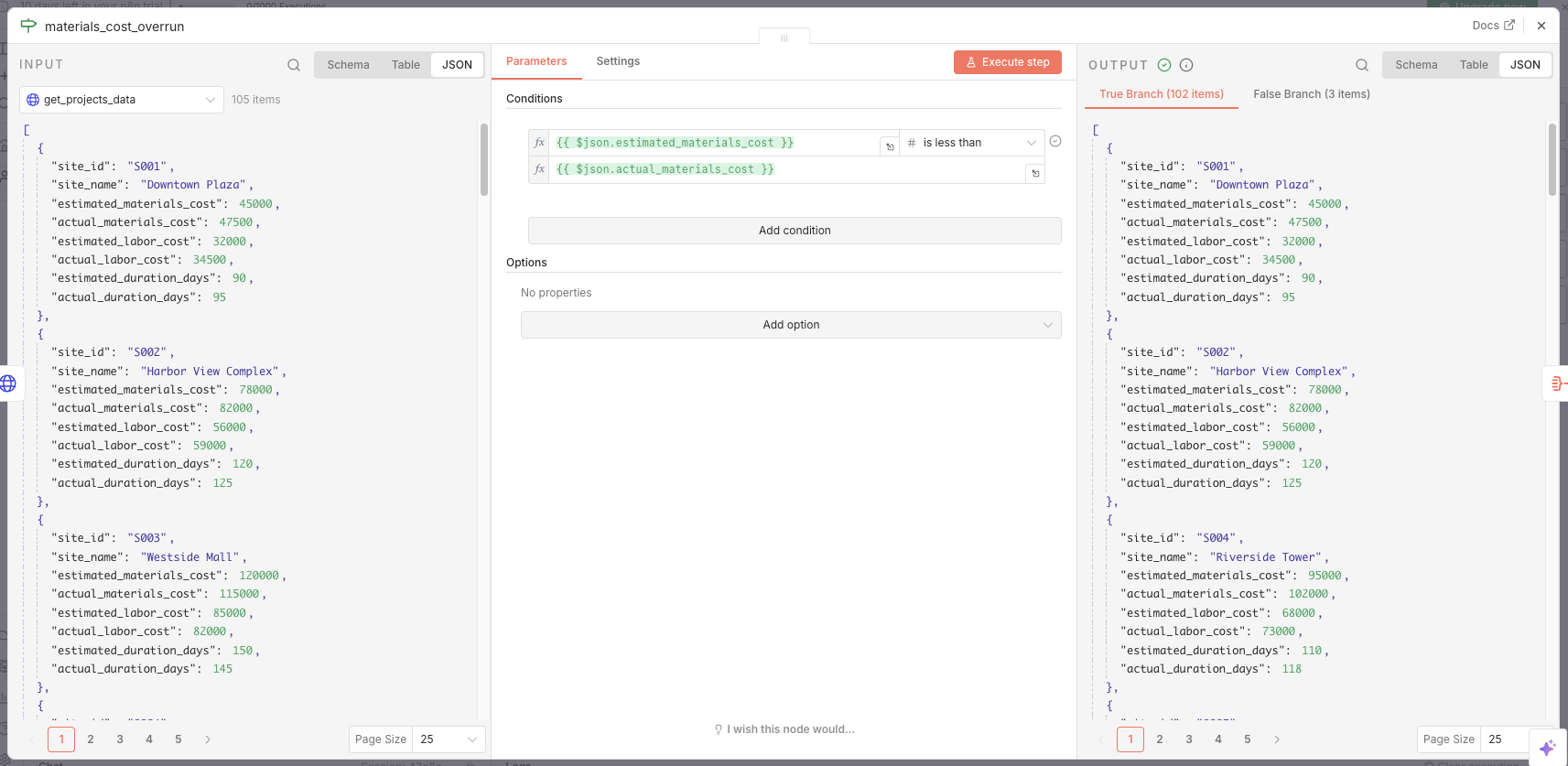This screenshot has height=766, width=1568.
Task: Open get_projects_data source dropdown
Action: 122,100
